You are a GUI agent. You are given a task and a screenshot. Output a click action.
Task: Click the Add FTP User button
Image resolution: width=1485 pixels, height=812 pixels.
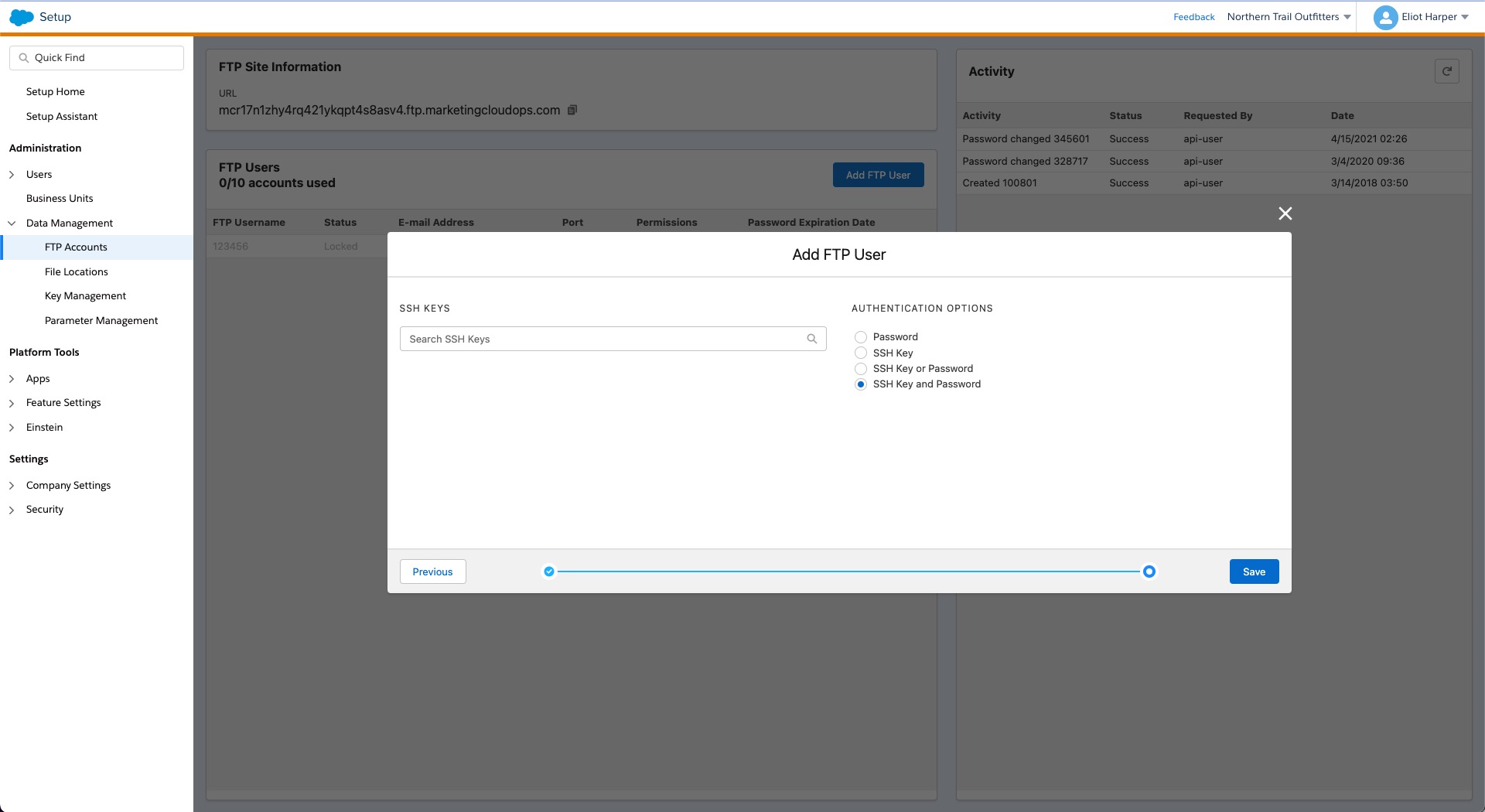[x=878, y=175]
